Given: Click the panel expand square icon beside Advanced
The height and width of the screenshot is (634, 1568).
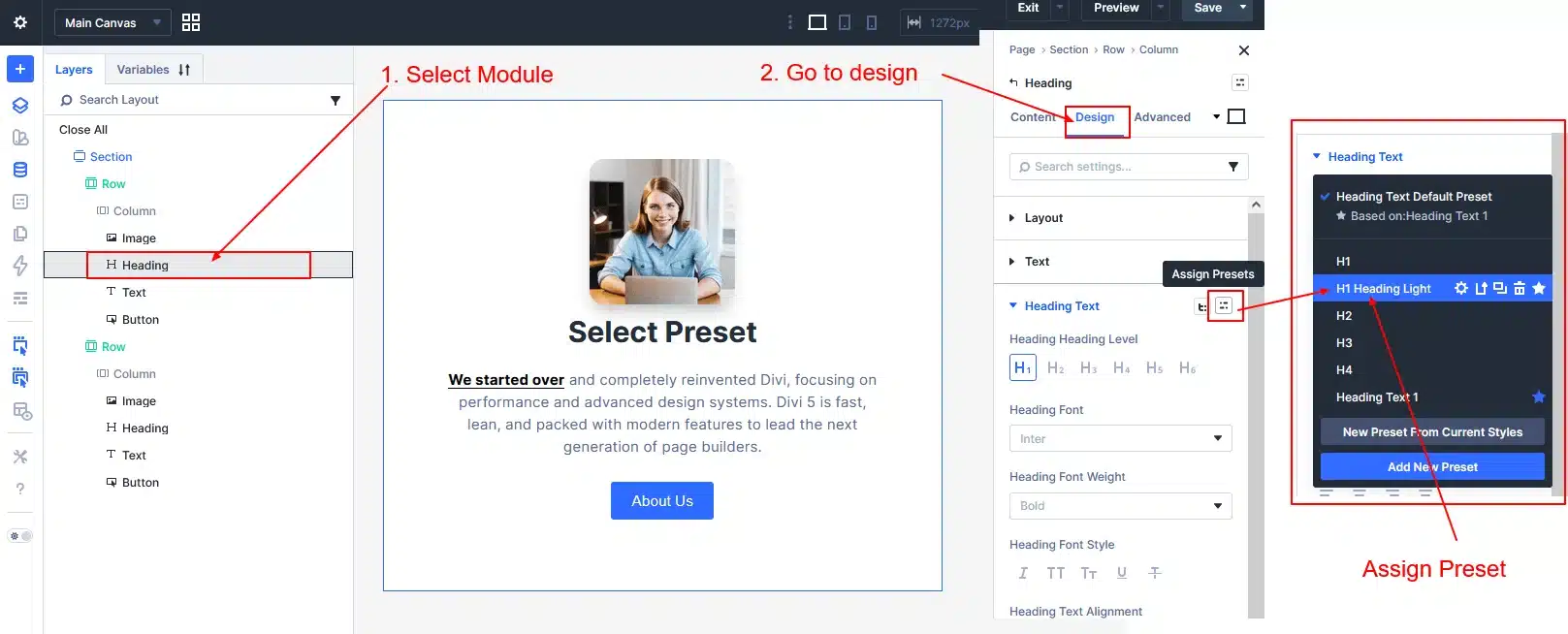Looking at the screenshot, I should point(1236,116).
